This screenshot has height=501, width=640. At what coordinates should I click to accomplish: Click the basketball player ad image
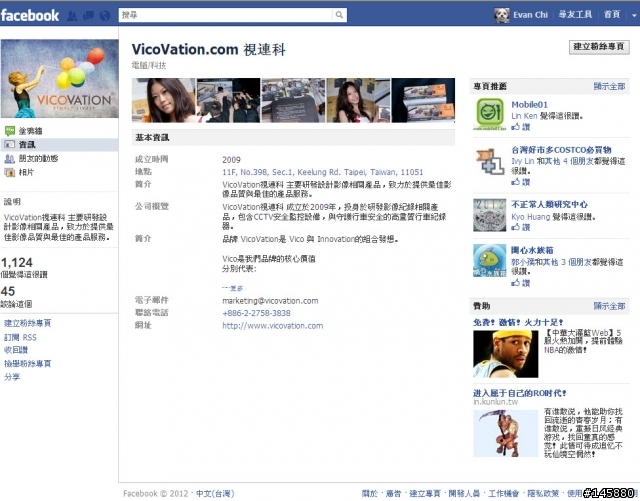click(x=506, y=354)
